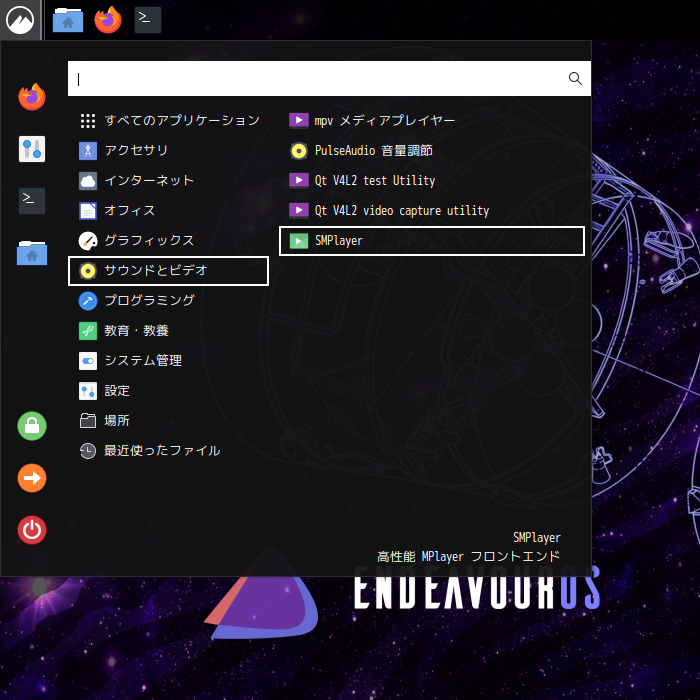Open file manager from top panel

click(x=68, y=20)
